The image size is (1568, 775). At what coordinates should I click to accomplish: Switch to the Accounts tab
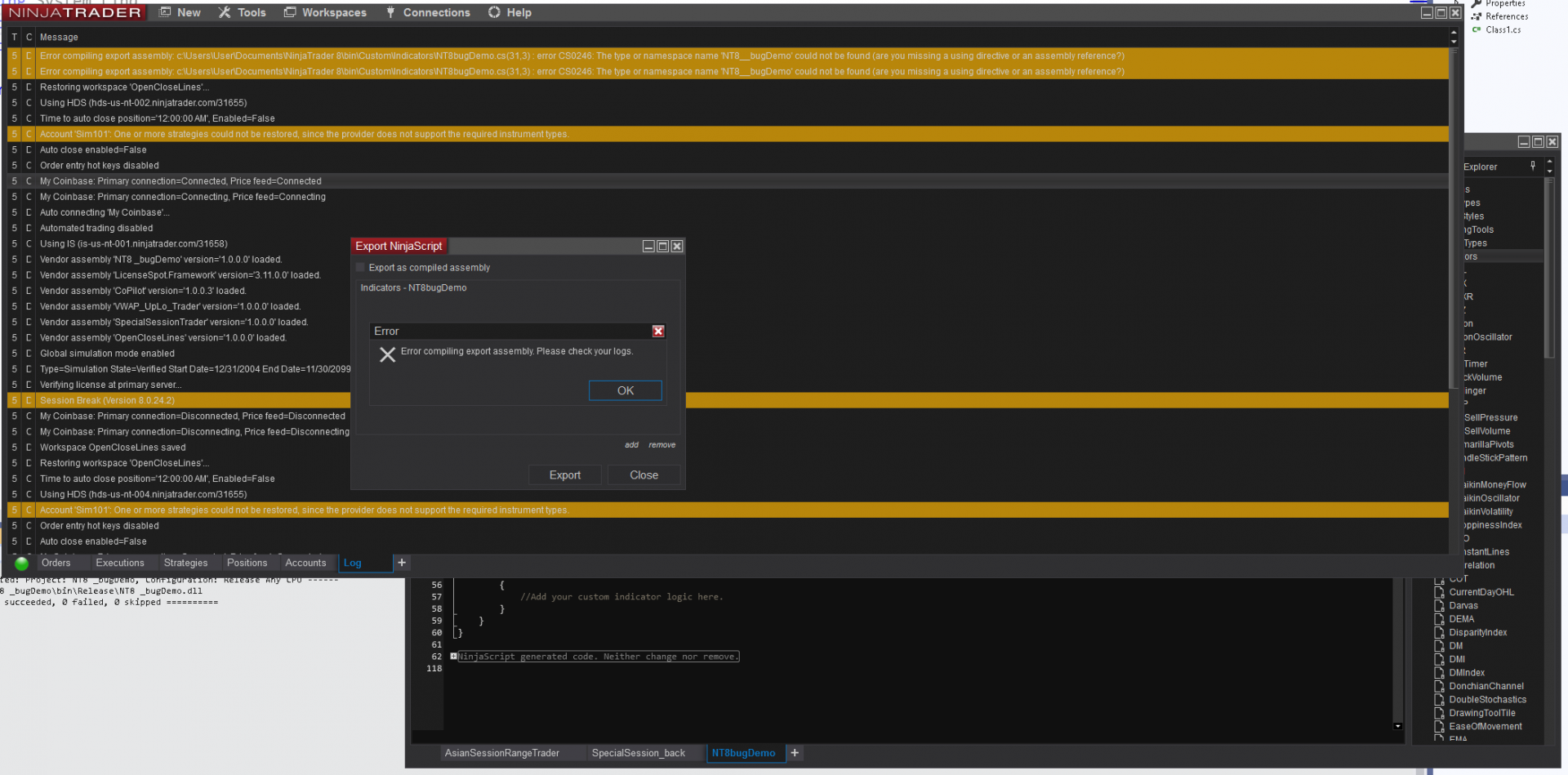point(305,563)
